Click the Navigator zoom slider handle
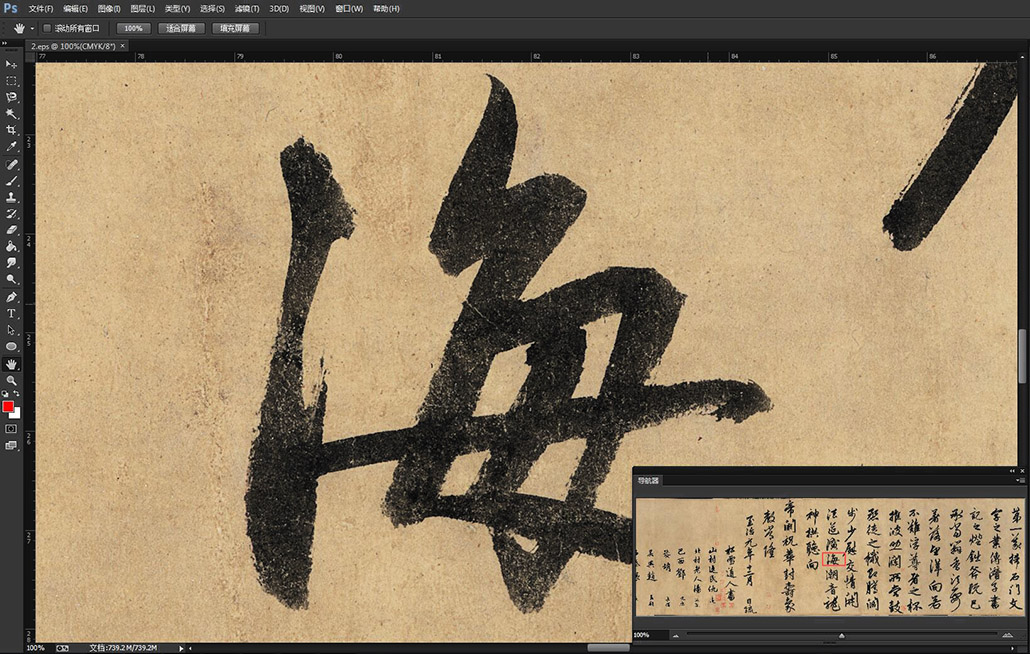Image resolution: width=1030 pixels, height=654 pixels. 841,636
